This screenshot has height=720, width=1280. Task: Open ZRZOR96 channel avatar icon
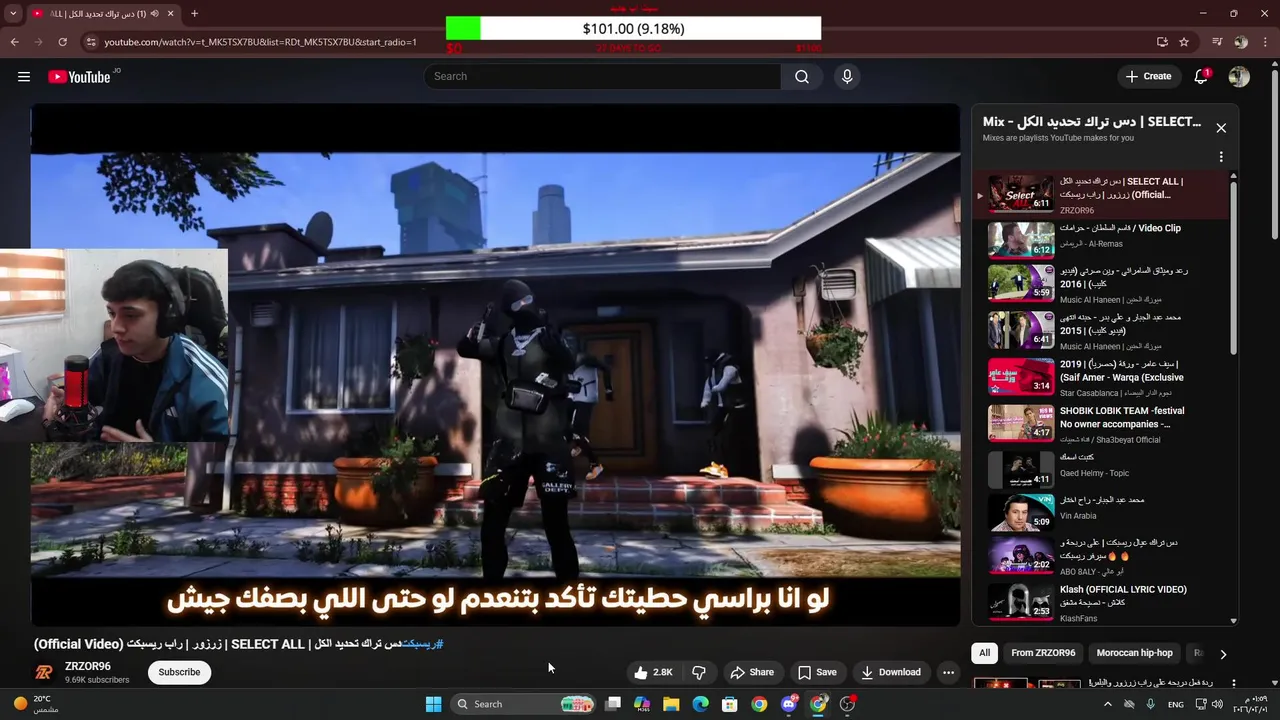tap(44, 672)
